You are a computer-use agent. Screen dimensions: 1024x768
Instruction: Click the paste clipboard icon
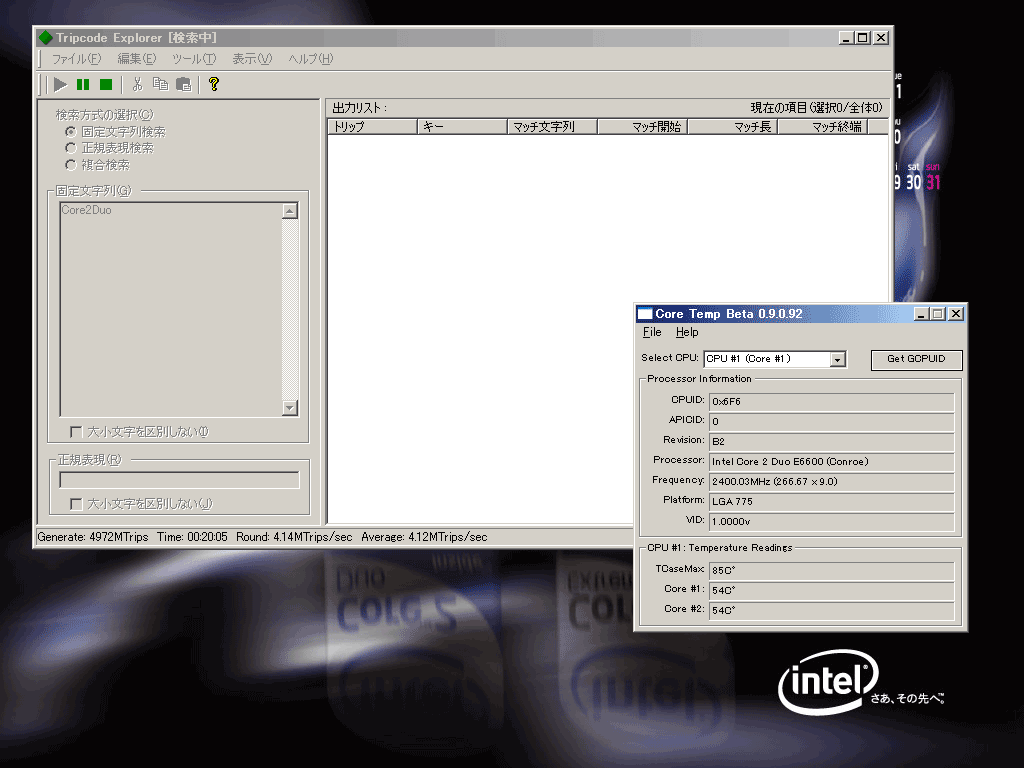coord(183,85)
